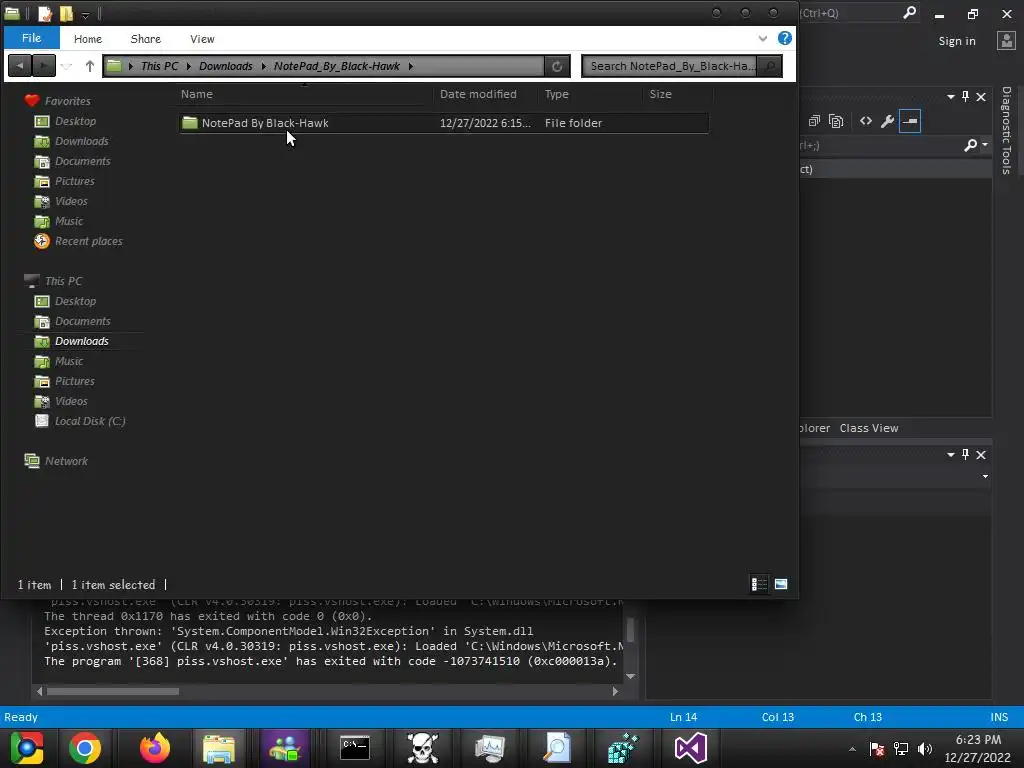Click Sign in in Visual Studio

pyautogui.click(x=957, y=41)
